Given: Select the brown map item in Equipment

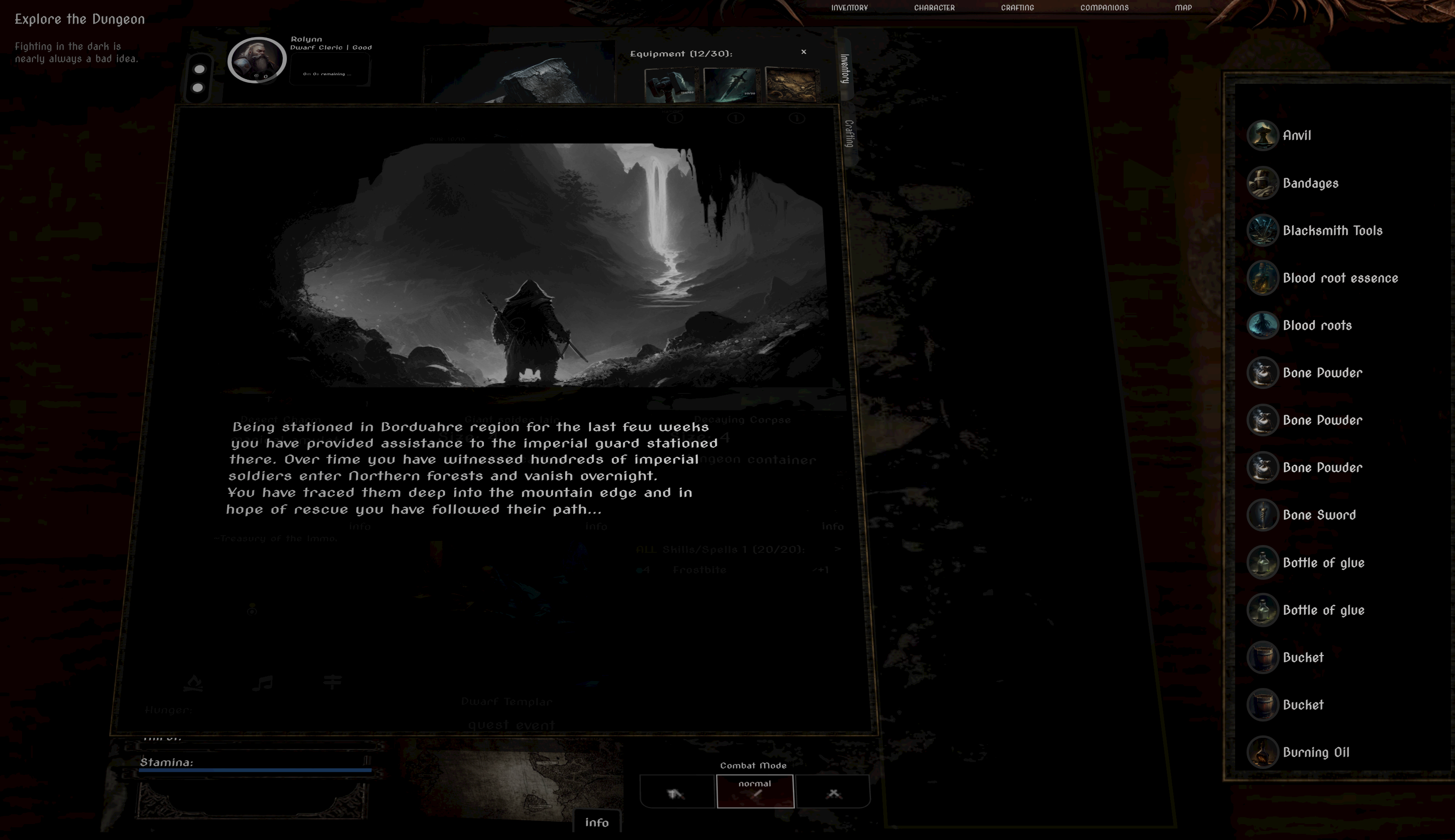Looking at the screenshot, I should coord(792,84).
